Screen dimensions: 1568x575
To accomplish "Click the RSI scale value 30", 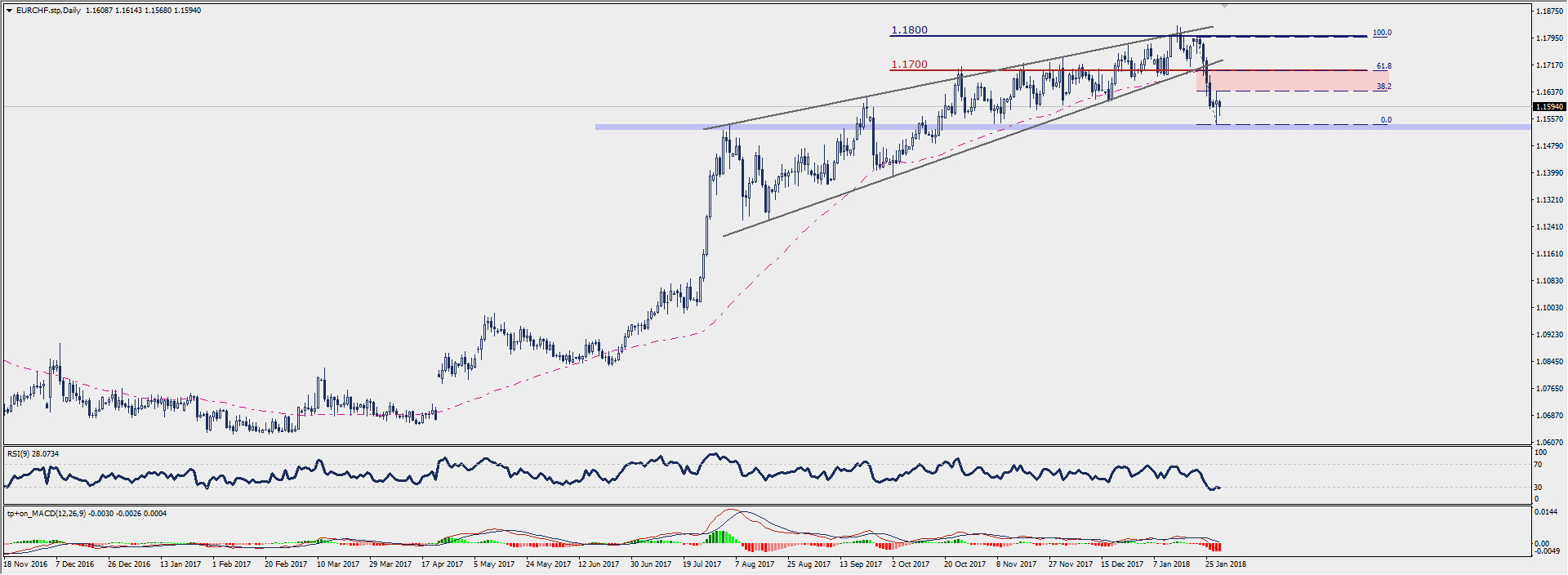I will (x=1538, y=488).
